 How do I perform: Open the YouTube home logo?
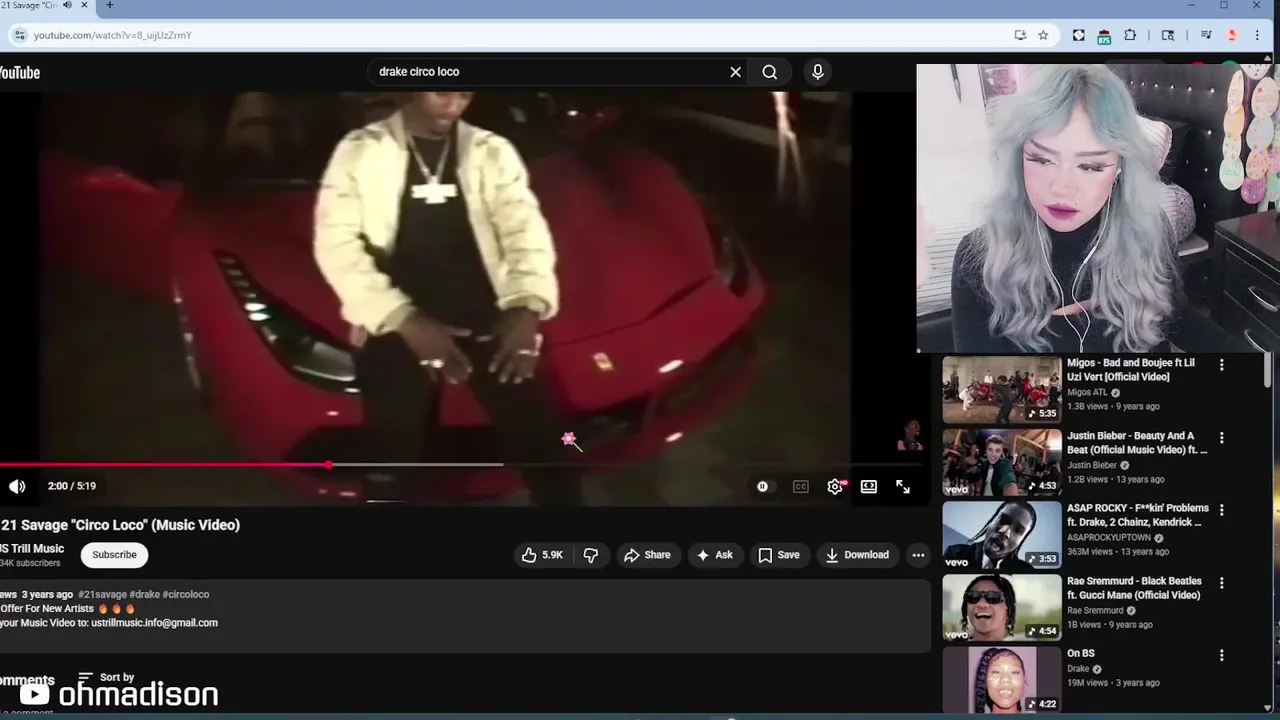pyautogui.click(x=20, y=73)
